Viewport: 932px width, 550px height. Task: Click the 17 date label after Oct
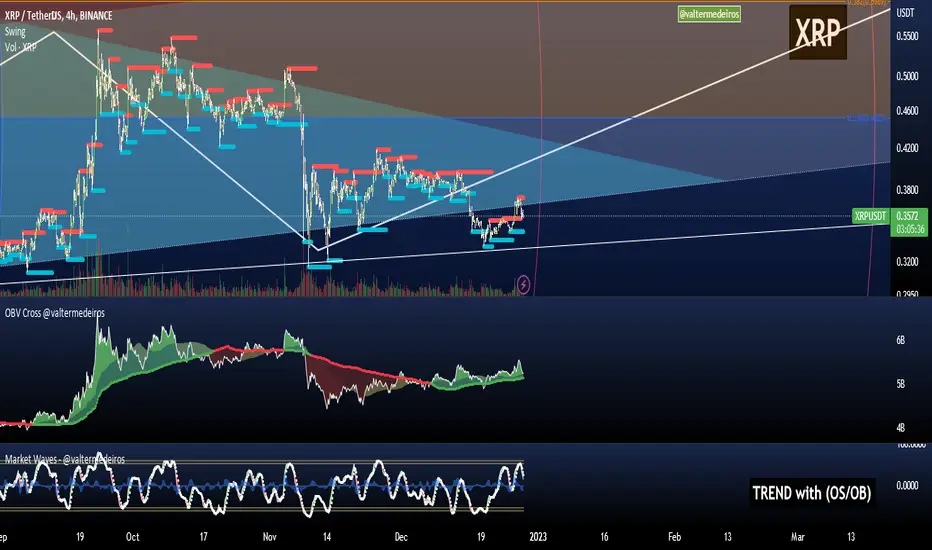[x=203, y=537]
